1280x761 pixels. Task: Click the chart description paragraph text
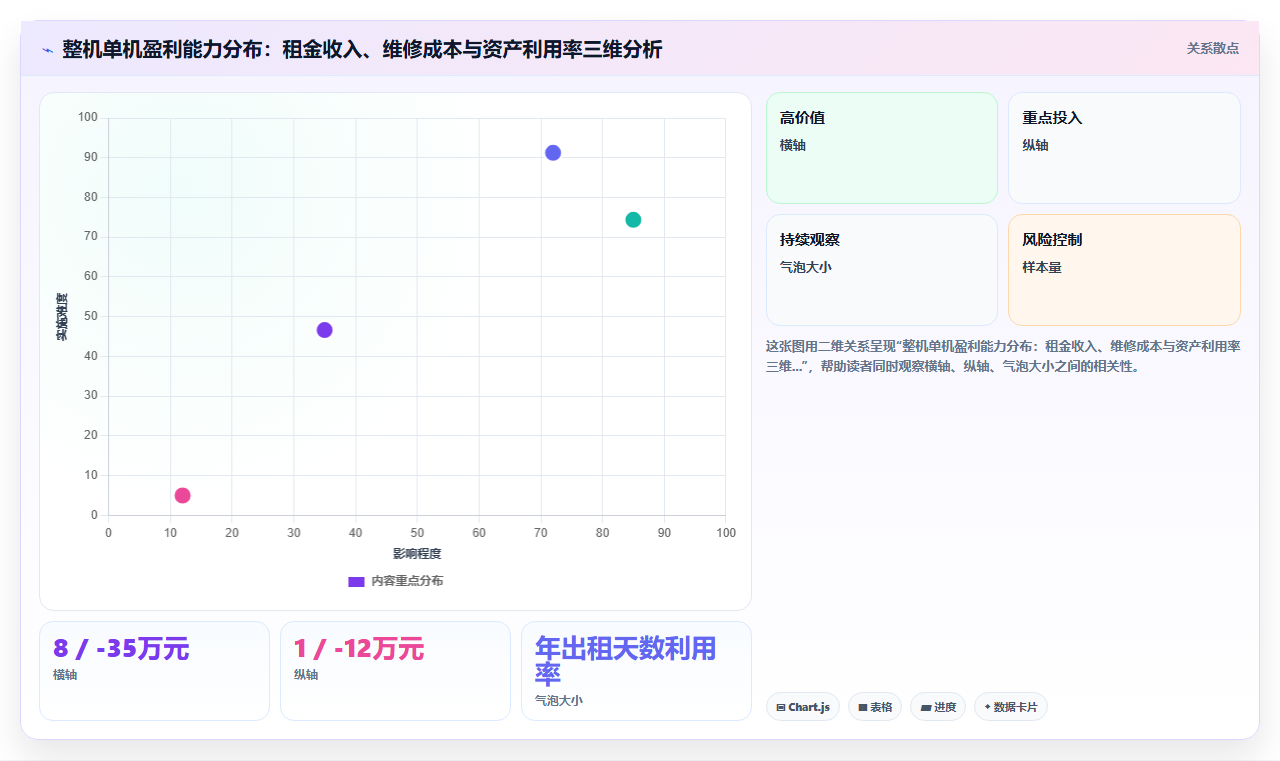(x=1003, y=356)
